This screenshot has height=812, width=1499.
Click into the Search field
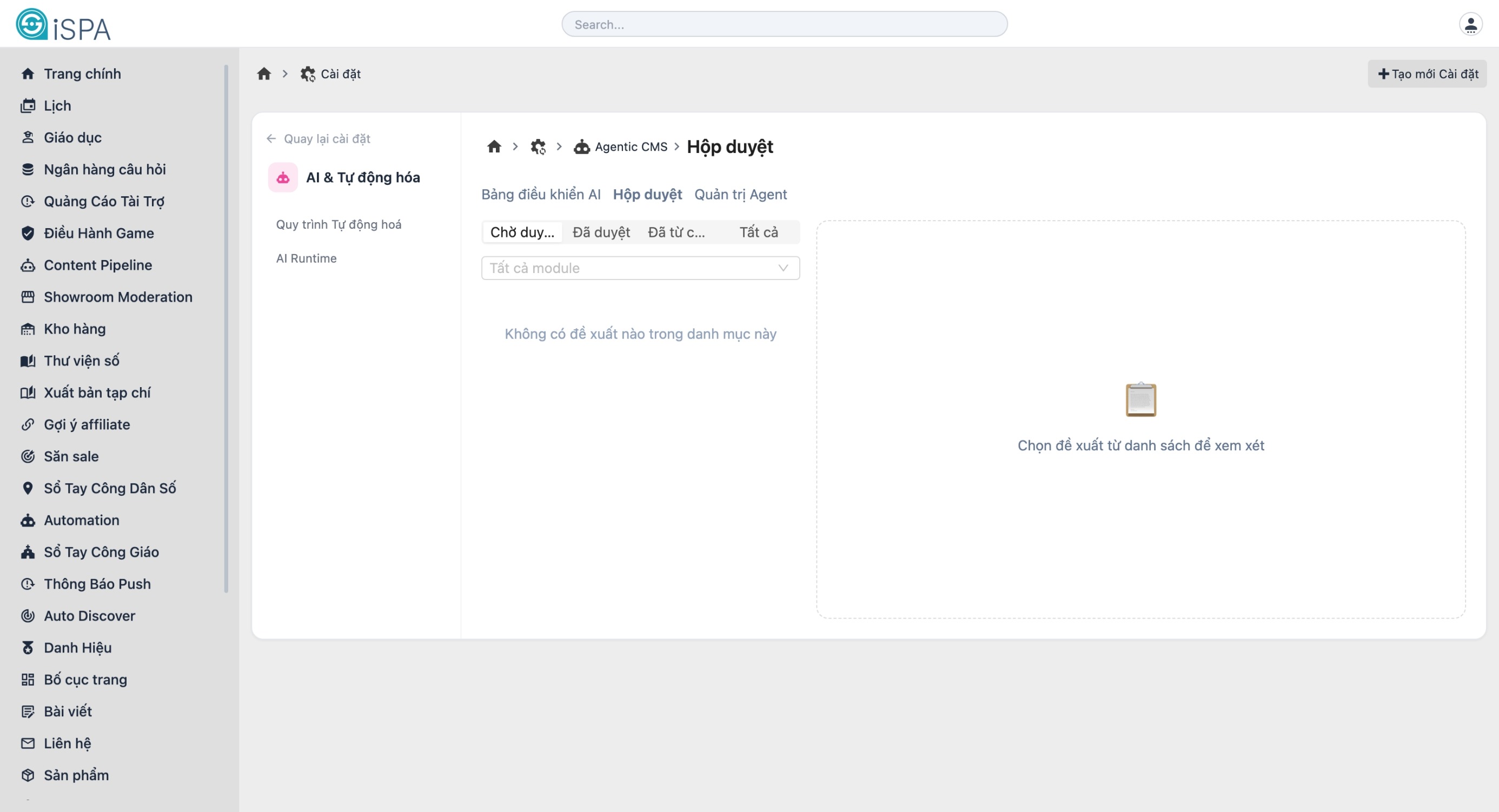tap(785, 24)
